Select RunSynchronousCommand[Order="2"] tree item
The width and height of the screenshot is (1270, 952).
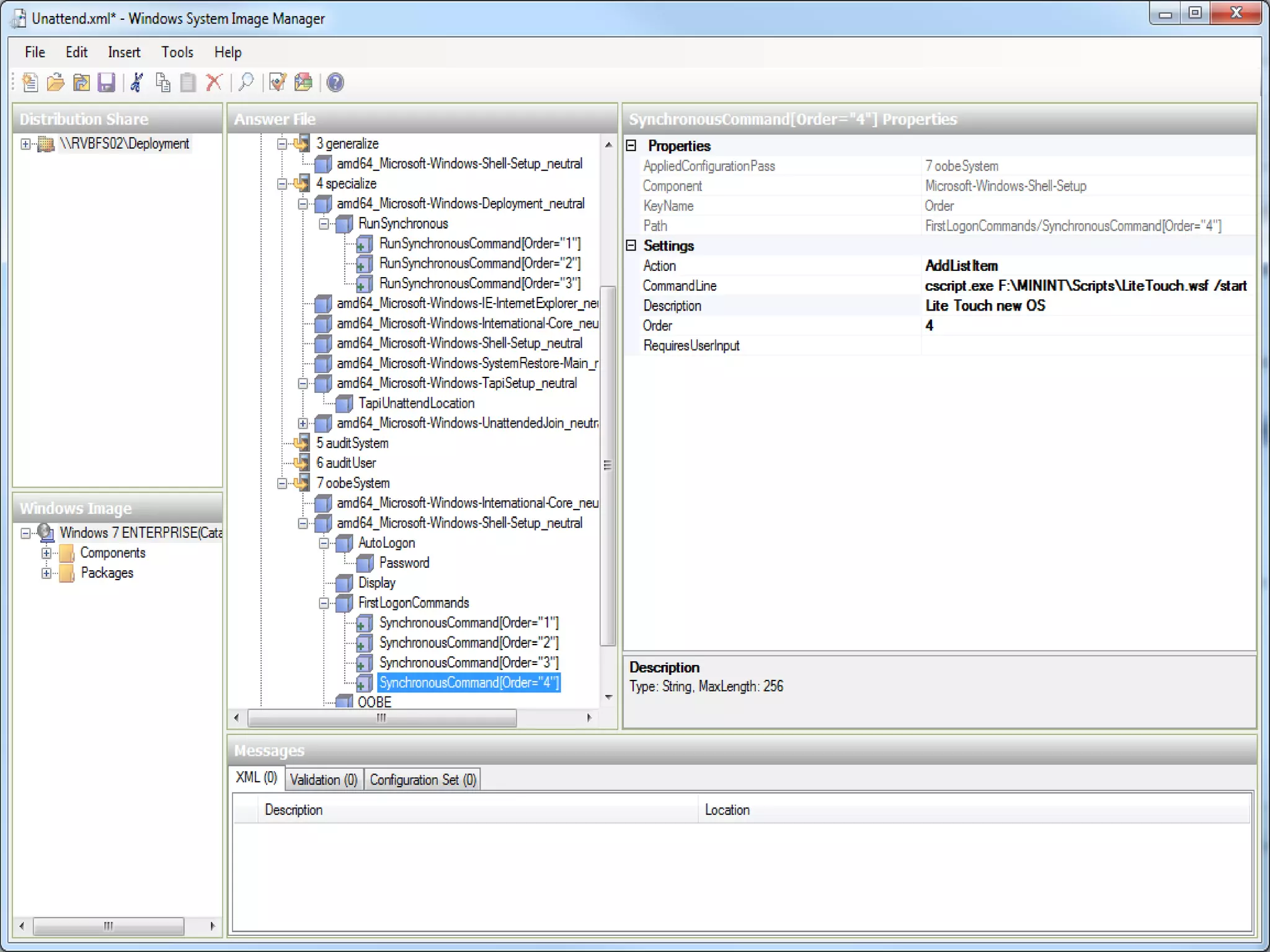tap(480, 263)
